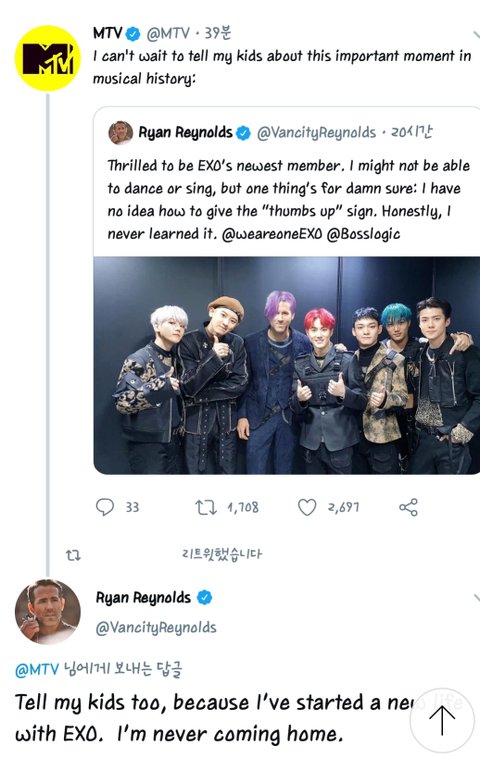Open the reply comment icon with 33
Viewport: 480px width, 758px height.
coord(105,507)
